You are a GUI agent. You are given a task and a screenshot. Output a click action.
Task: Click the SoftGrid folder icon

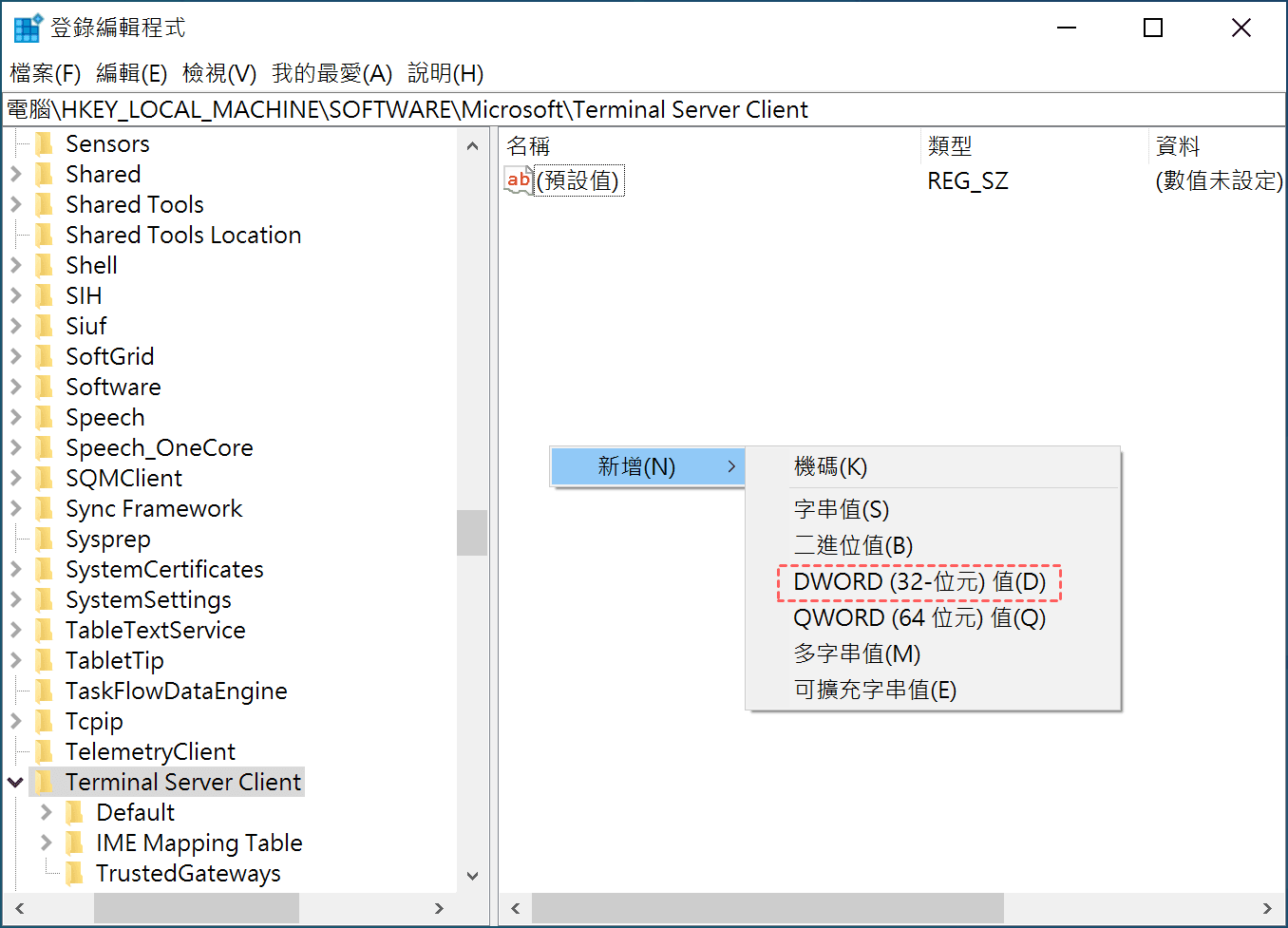[x=44, y=357]
